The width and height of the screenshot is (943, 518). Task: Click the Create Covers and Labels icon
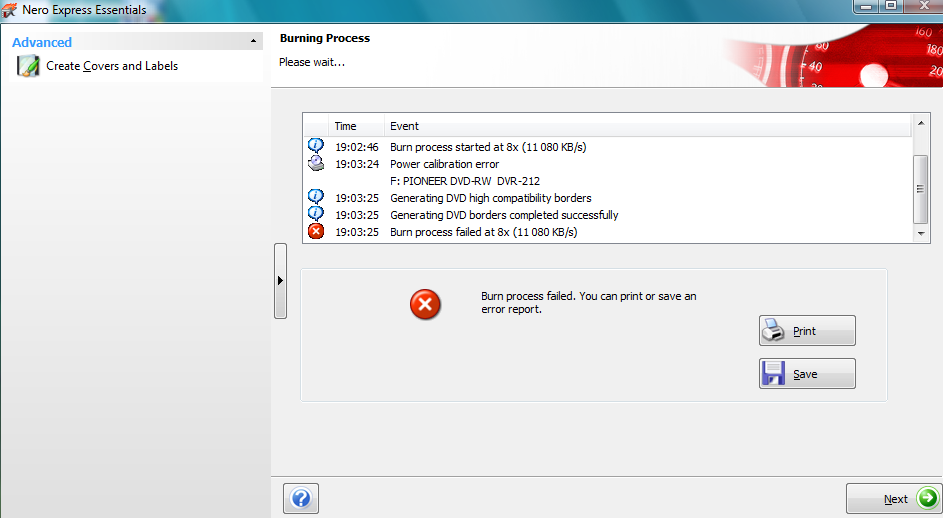(28, 66)
